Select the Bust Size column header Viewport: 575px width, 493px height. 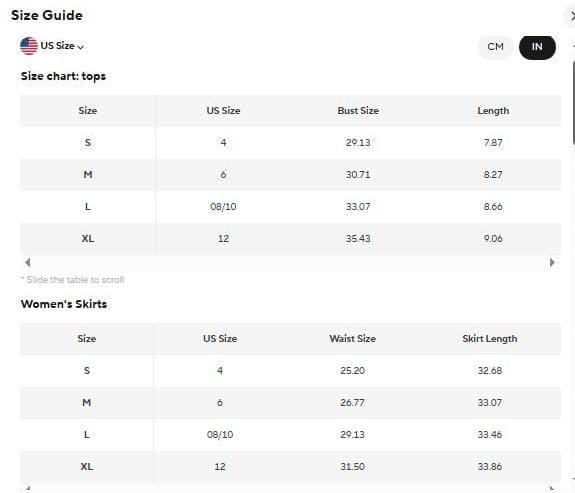[x=358, y=111]
